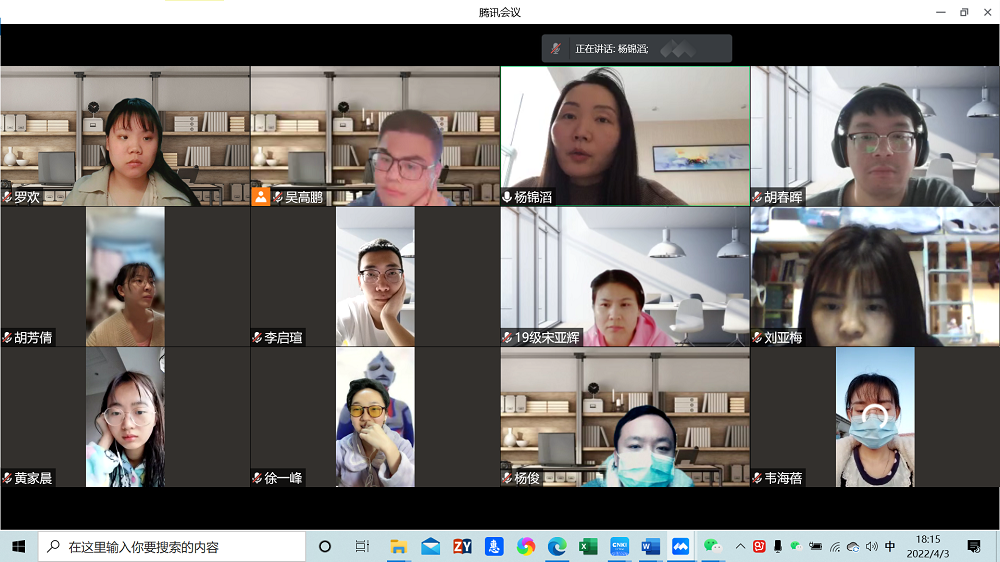
Task: Expand hidden system tray icons
Action: [741, 546]
